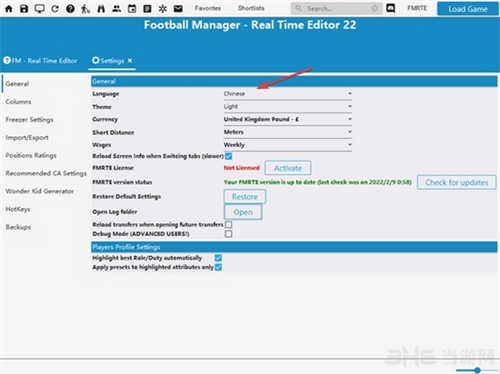Click the Players Profile Settings section header
The height and width of the screenshot is (374, 500).
tap(294, 247)
